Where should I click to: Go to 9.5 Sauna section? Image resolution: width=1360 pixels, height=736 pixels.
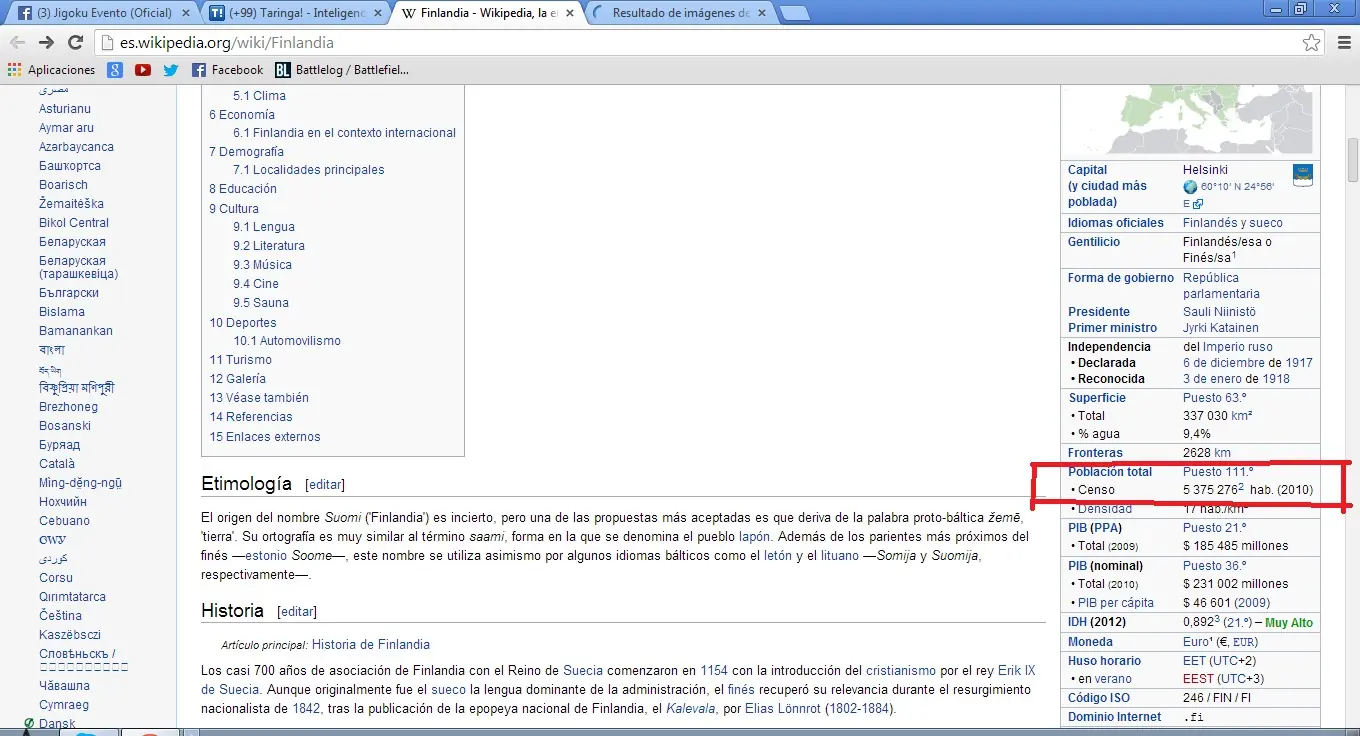260,303
